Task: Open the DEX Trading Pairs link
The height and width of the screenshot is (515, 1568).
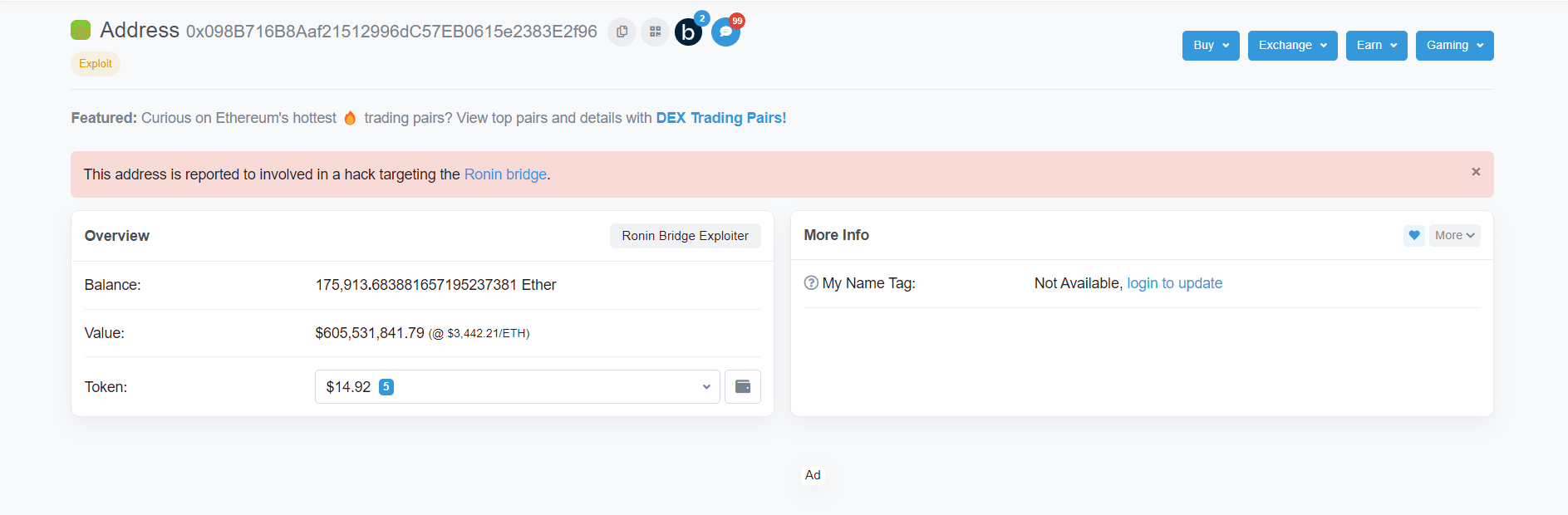Action: pyautogui.click(x=720, y=117)
